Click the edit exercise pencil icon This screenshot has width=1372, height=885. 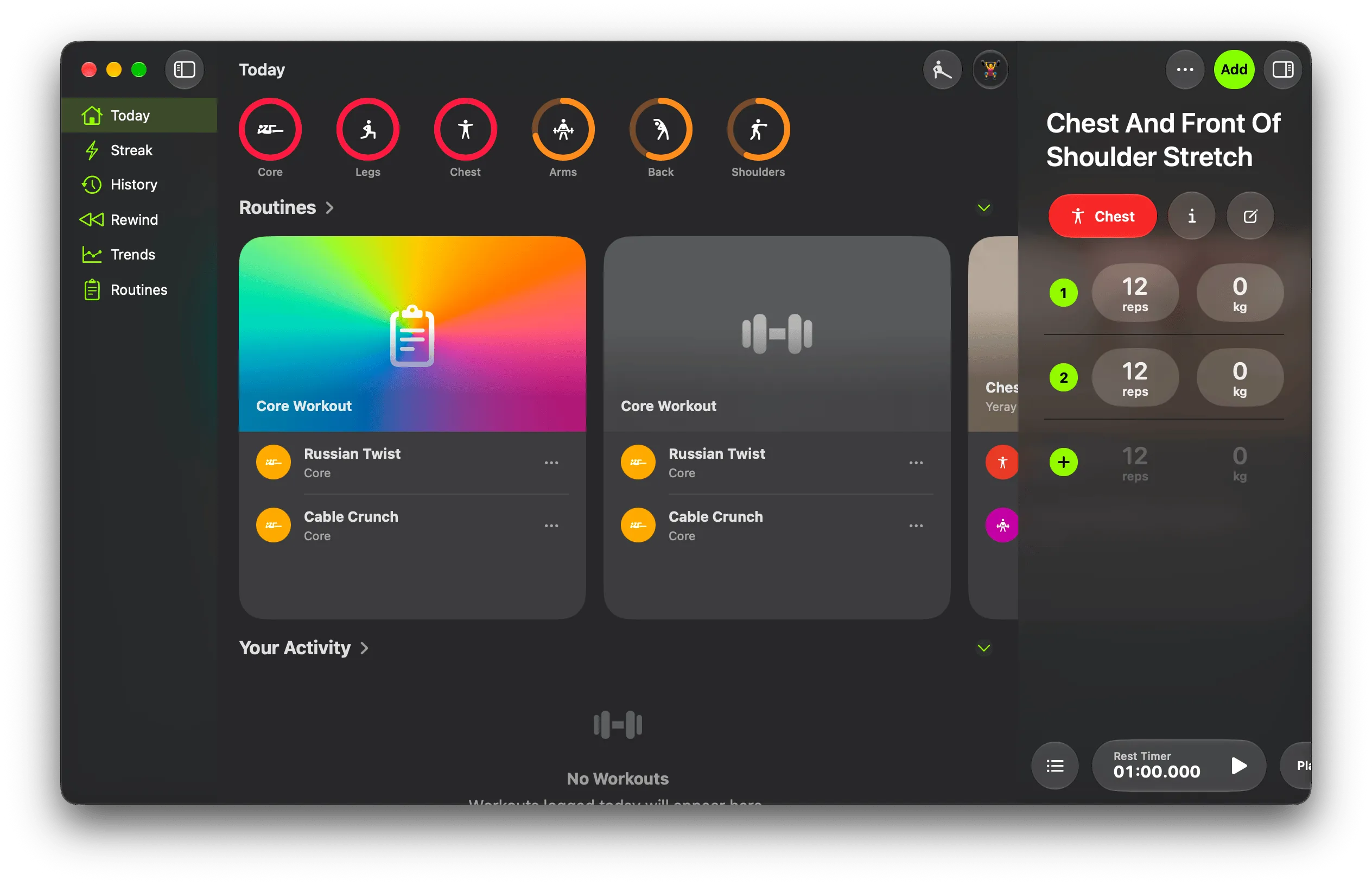1250,217
